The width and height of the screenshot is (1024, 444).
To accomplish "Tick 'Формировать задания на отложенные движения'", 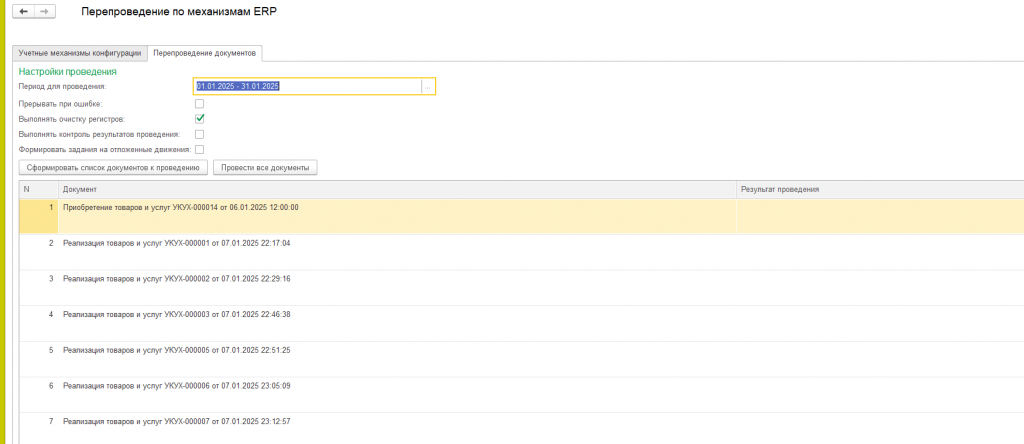I will [200, 149].
